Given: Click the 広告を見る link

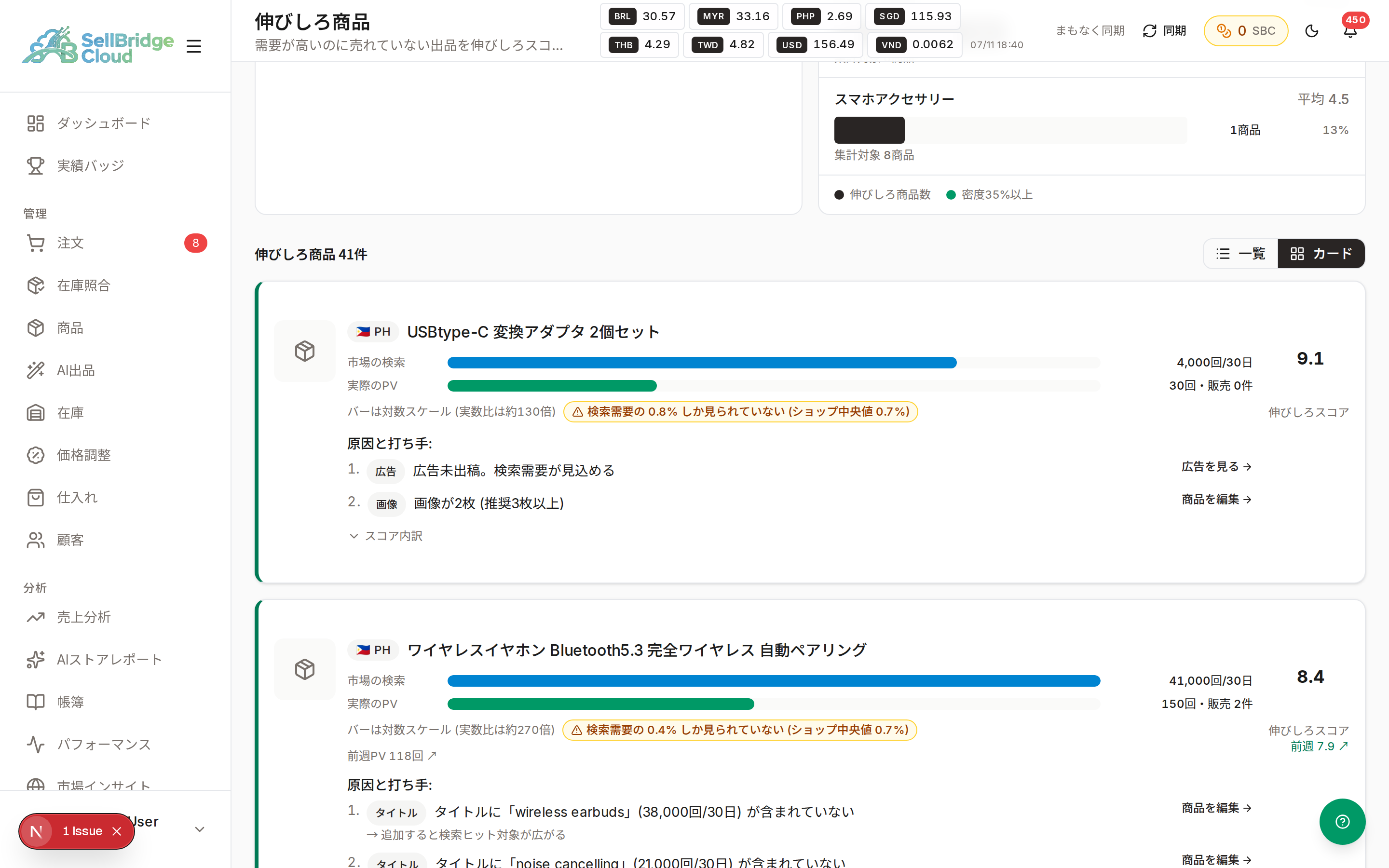Looking at the screenshot, I should 1216,467.
